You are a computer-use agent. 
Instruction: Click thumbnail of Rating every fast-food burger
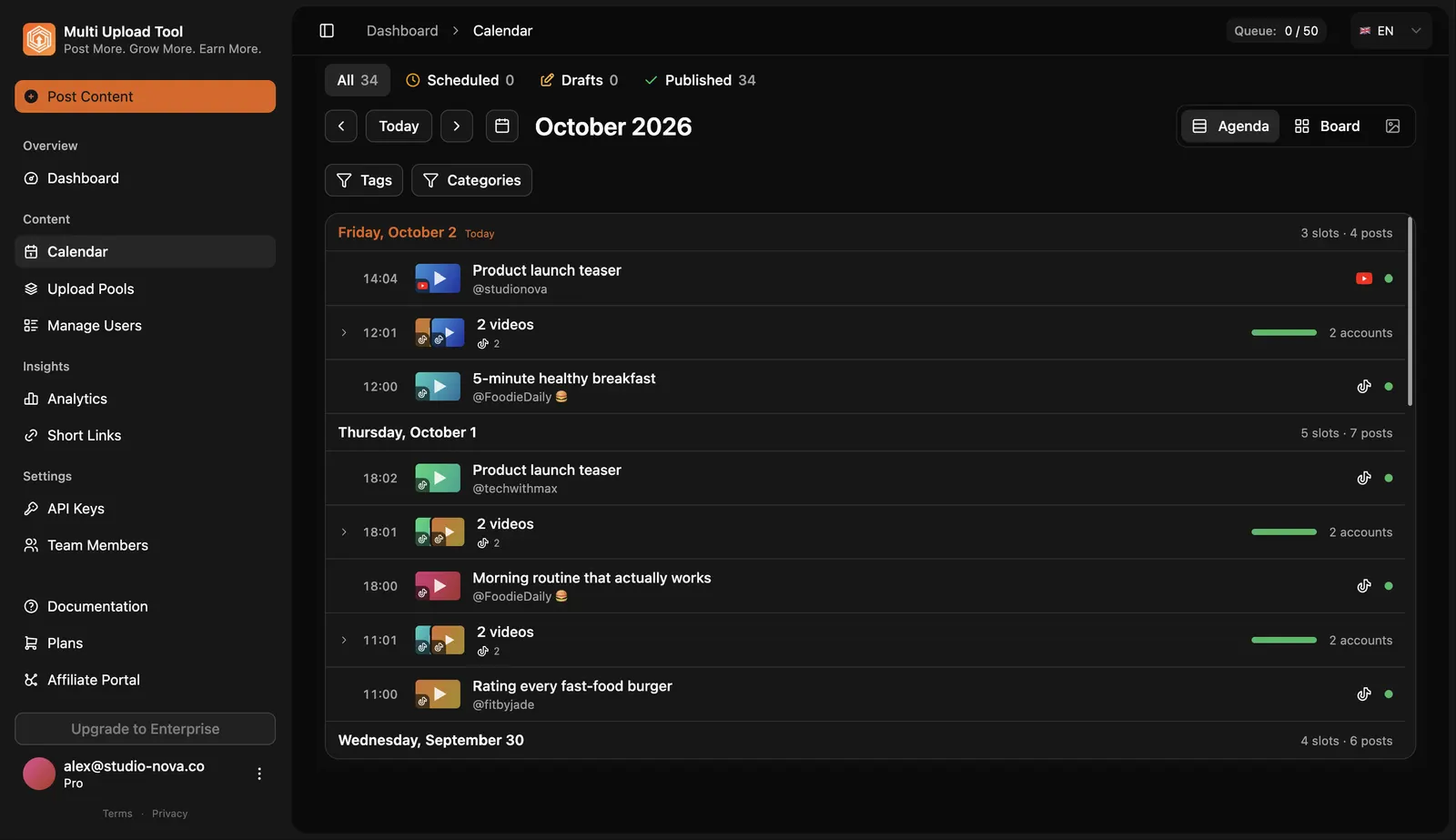click(438, 694)
